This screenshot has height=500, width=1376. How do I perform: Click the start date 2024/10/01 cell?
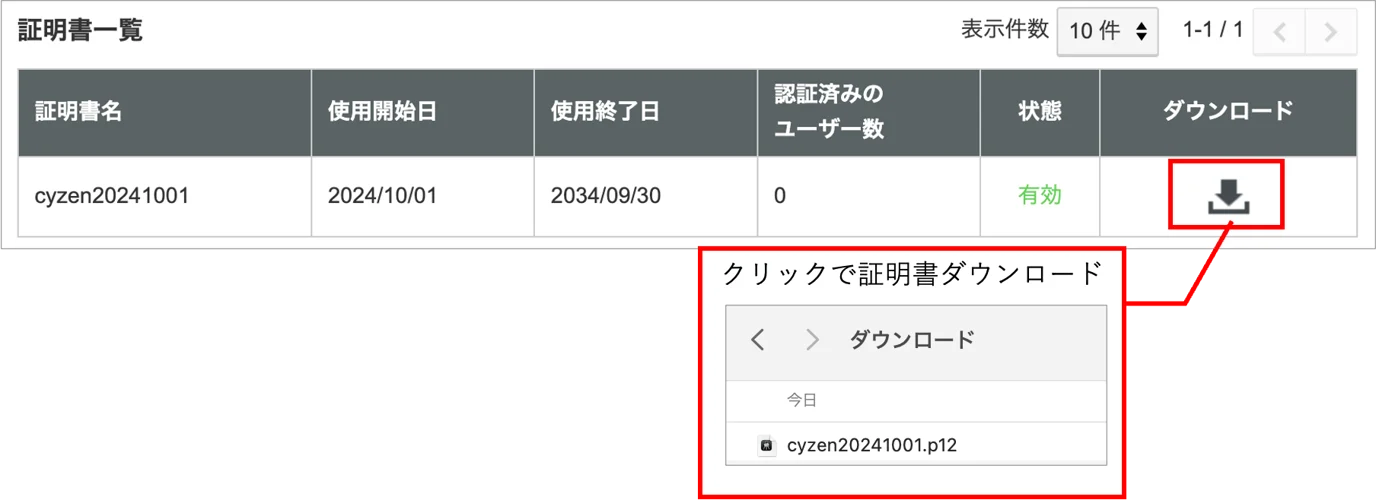[x=422, y=196]
